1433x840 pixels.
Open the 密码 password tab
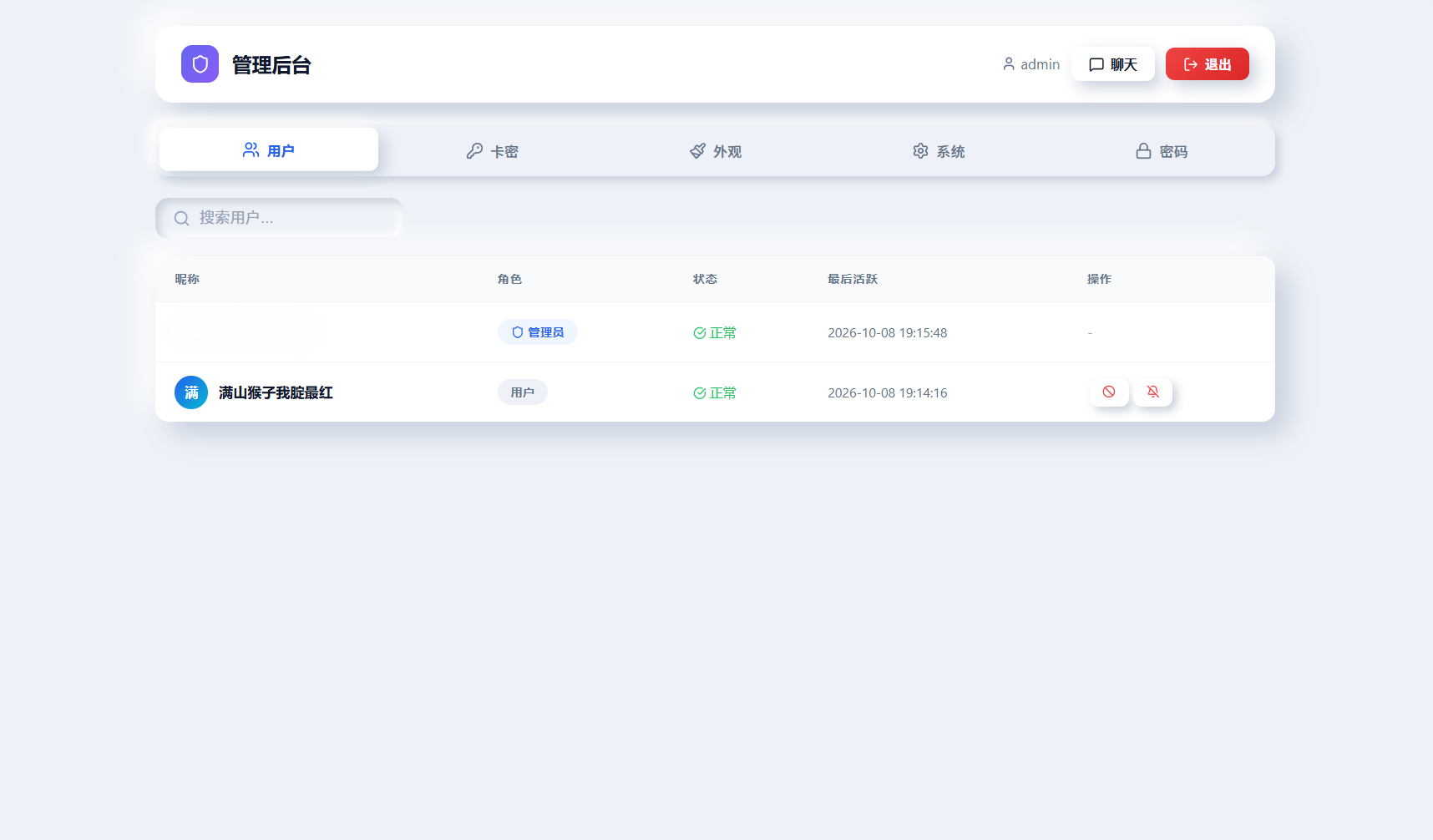1162,151
